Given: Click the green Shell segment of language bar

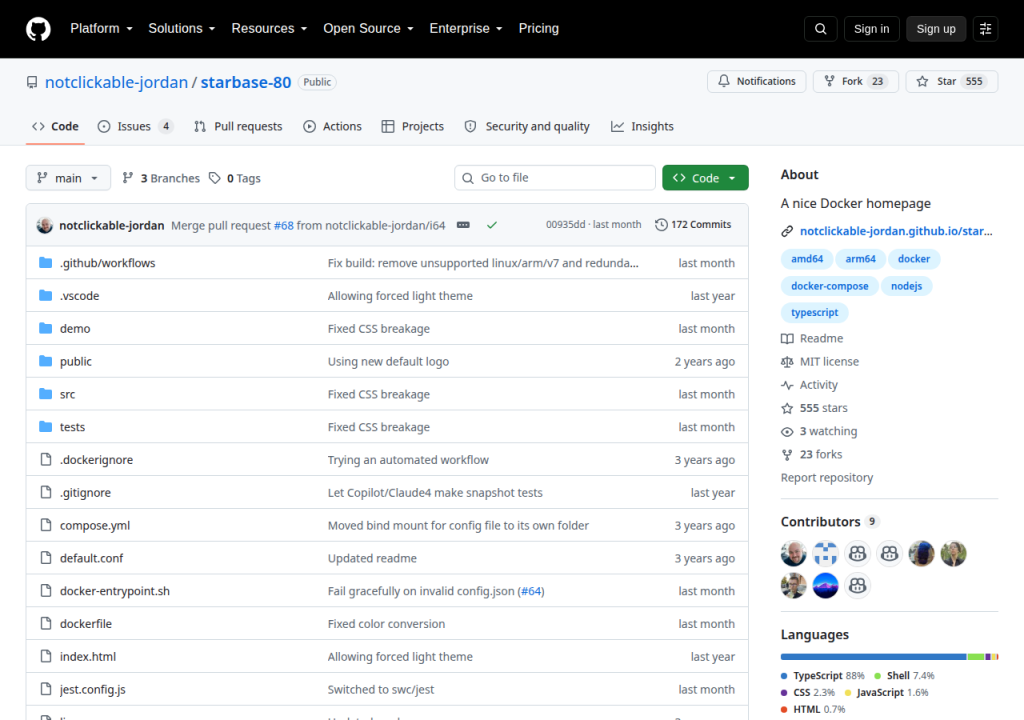Looking at the screenshot, I should tap(976, 657).
